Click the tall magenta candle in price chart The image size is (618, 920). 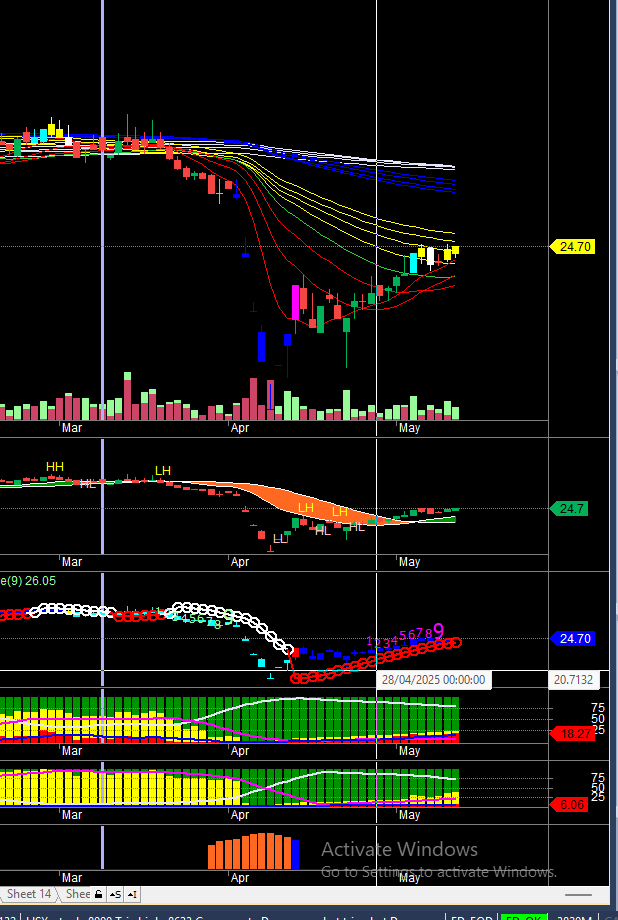click(x=295, y=303)
